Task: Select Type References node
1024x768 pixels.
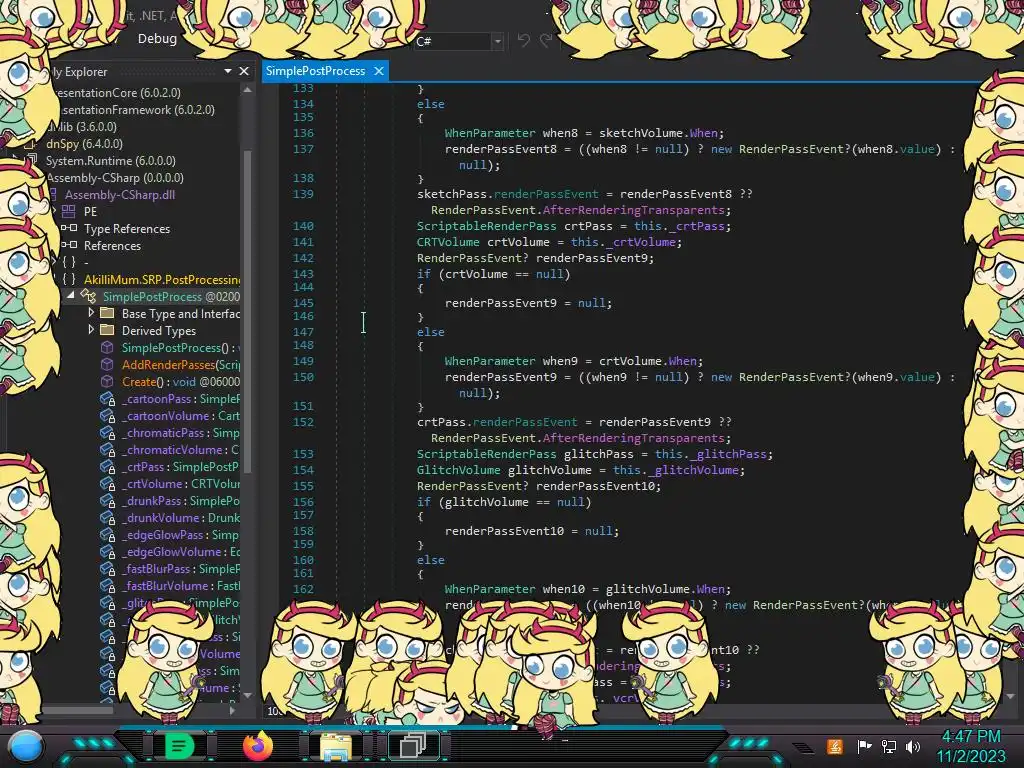Action: click(127, 229)
